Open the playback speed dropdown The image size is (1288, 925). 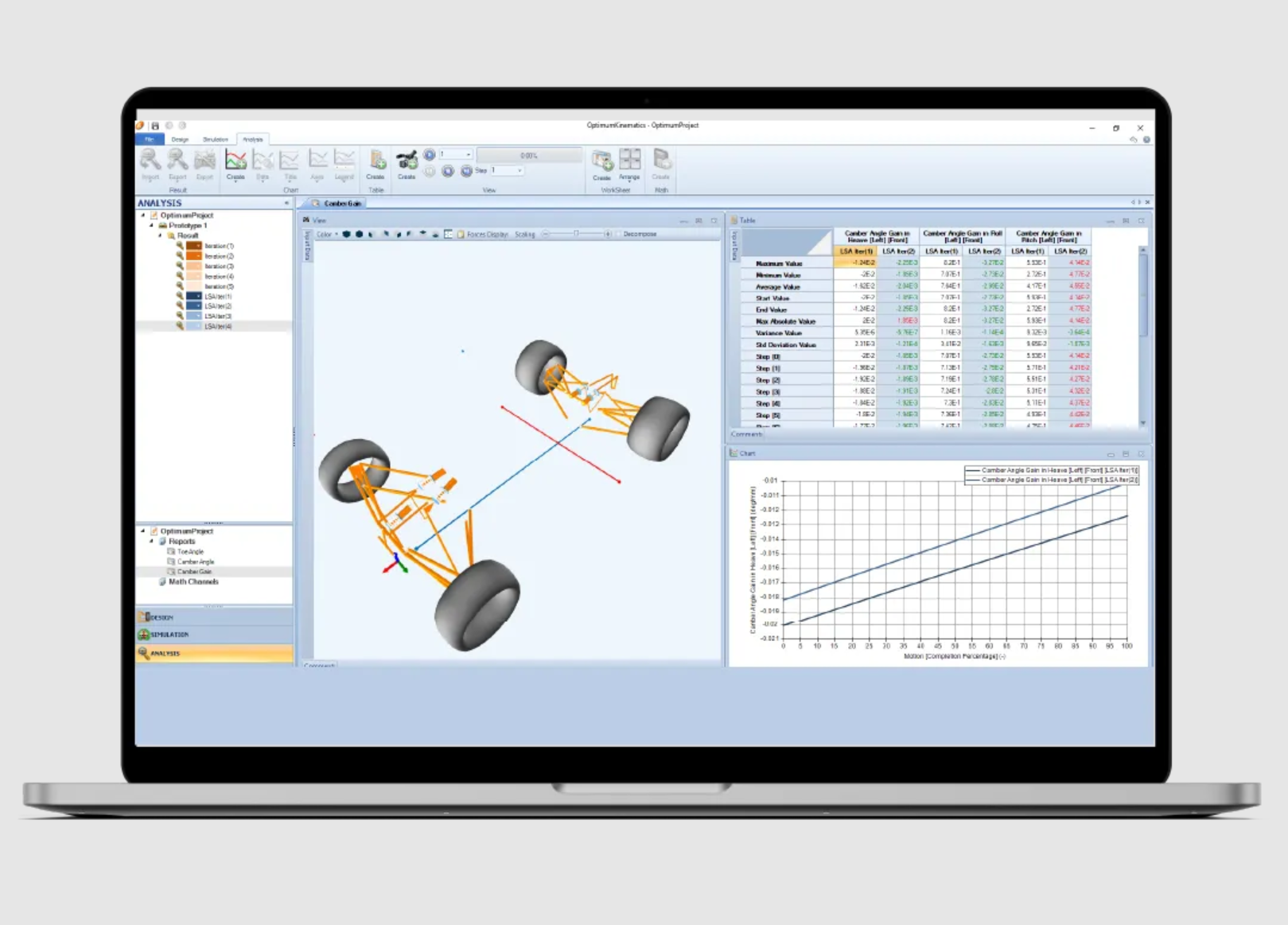455,154
